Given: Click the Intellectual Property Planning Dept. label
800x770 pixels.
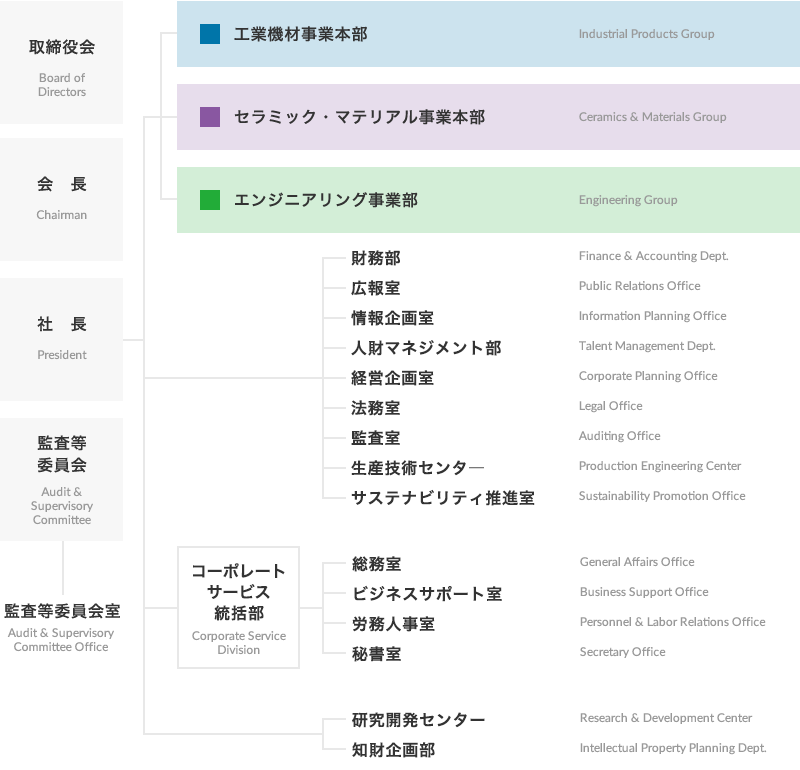Looking at the screenshot, I should coord(672,748).
